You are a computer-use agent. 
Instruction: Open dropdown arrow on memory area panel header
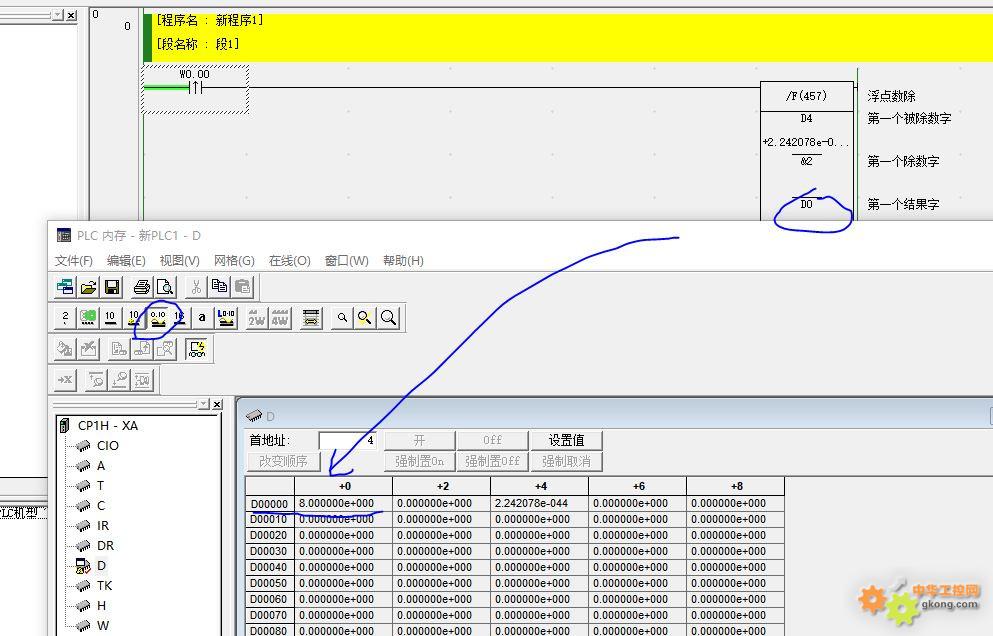point(203,404)
